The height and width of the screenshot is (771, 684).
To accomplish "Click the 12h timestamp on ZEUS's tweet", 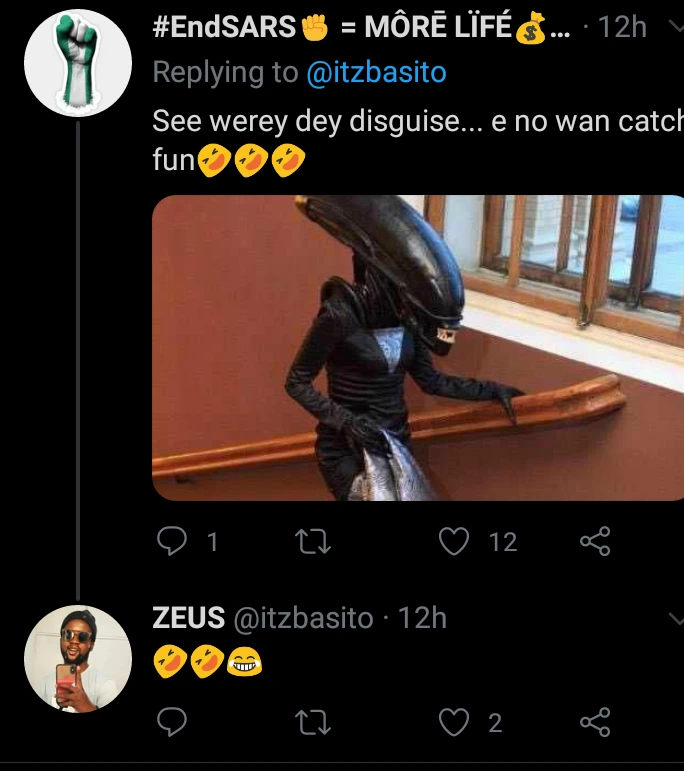I will click(422, 618).
